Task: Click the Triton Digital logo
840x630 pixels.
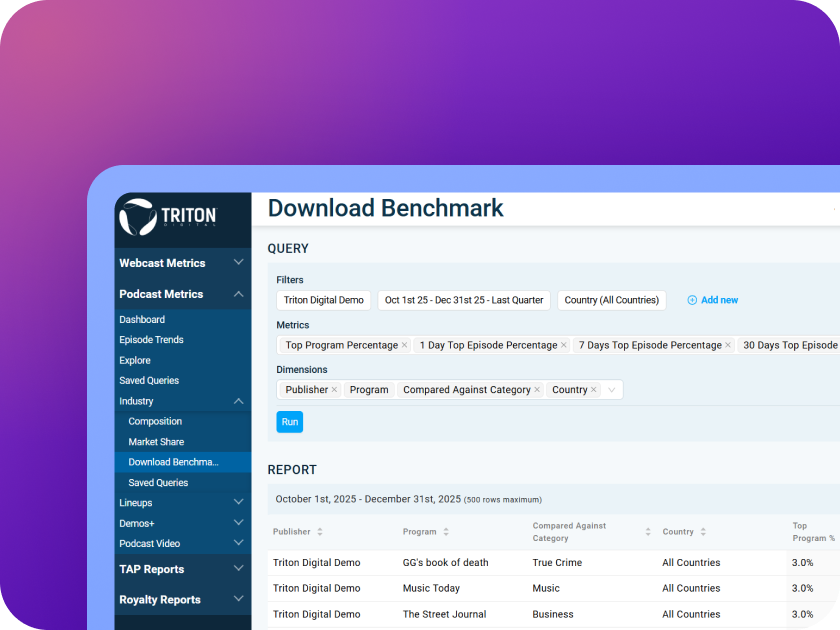Action: tap(168, 217)
